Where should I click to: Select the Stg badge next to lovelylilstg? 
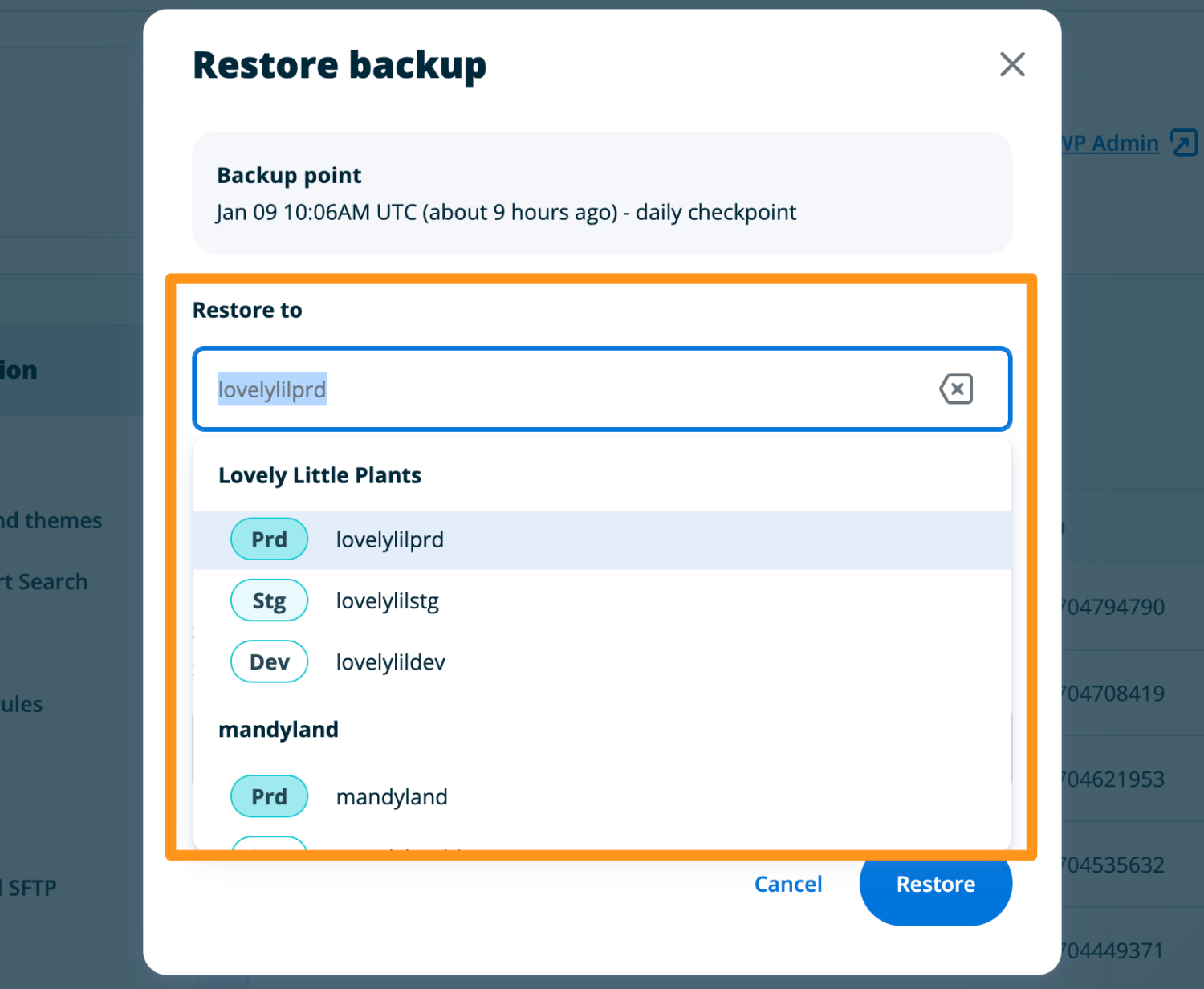coord(269,600)
